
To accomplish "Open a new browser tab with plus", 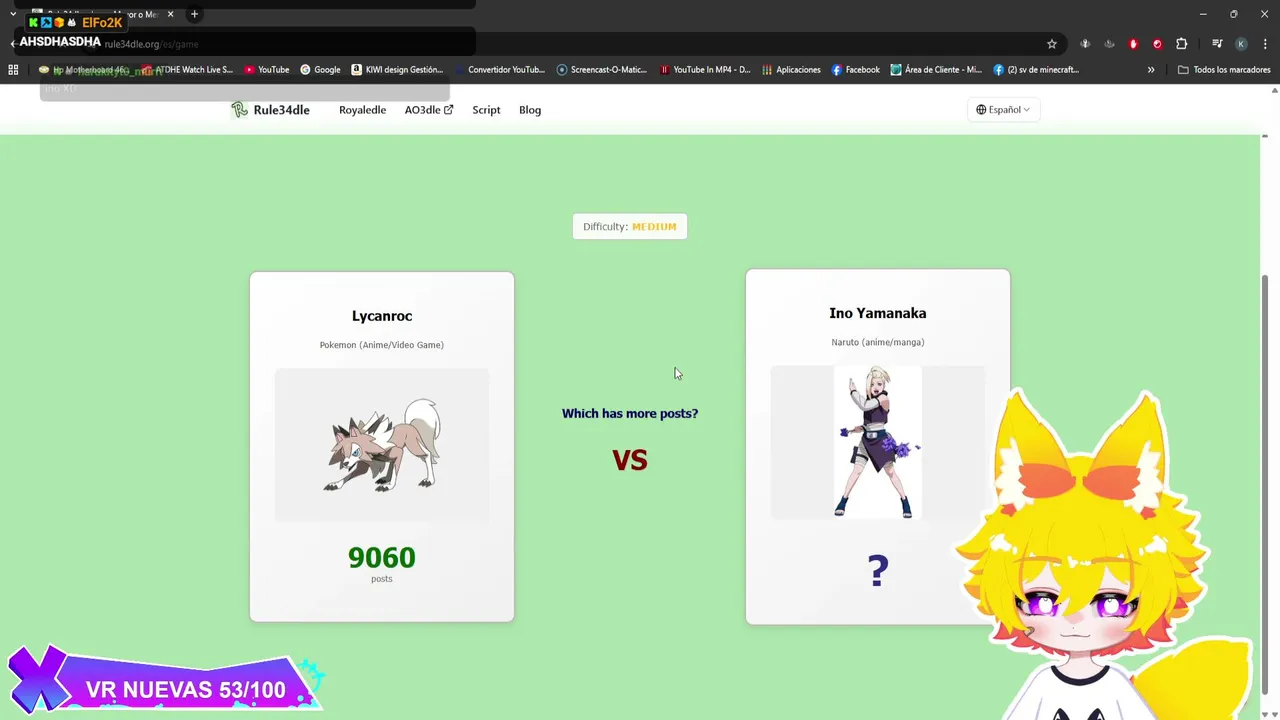I will pyautogui.click(x=194, y=14).
